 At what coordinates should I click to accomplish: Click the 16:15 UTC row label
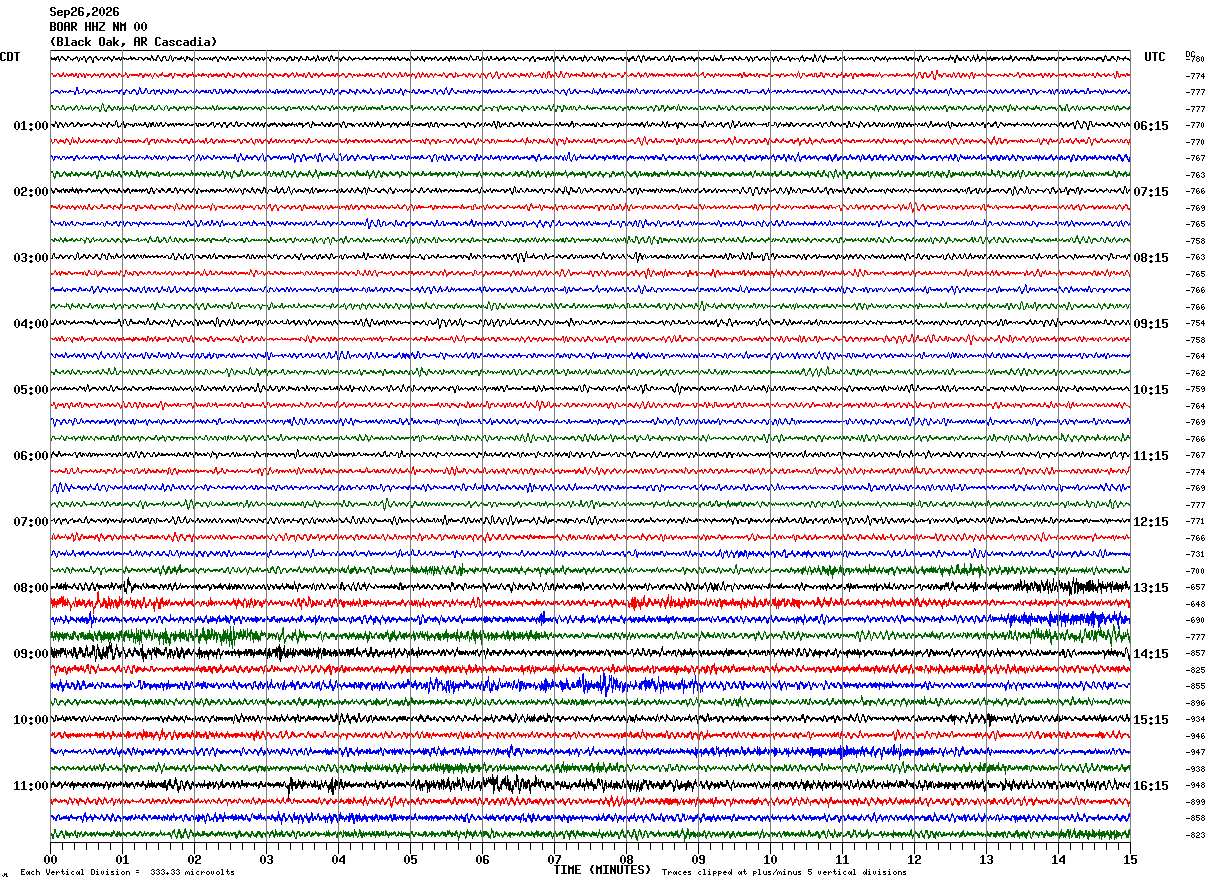(1151, 786)
